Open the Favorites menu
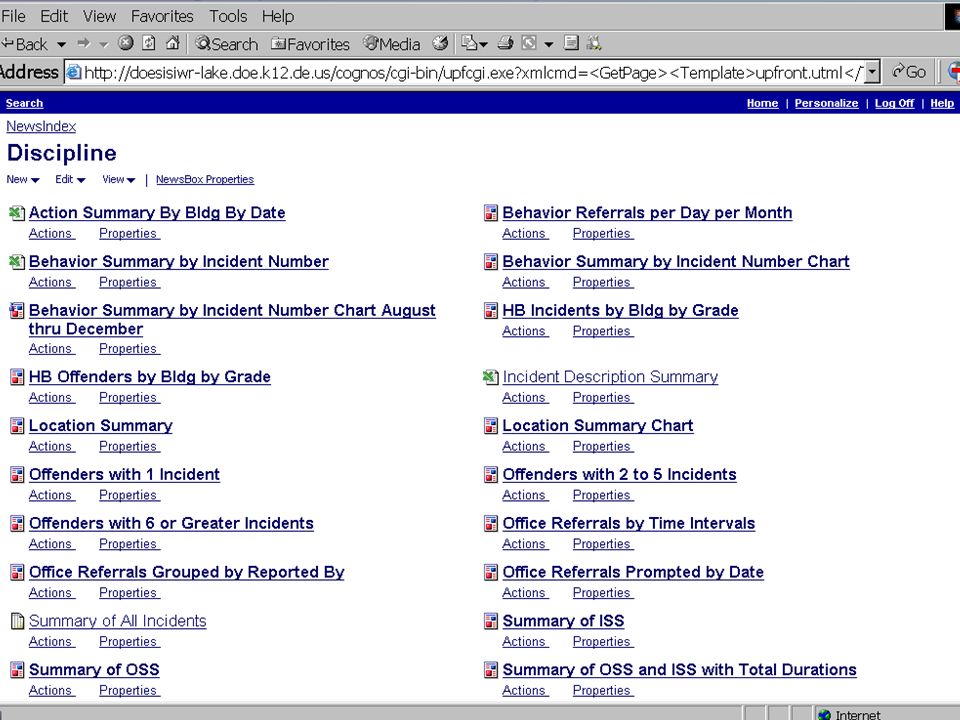 coord(162,17)
